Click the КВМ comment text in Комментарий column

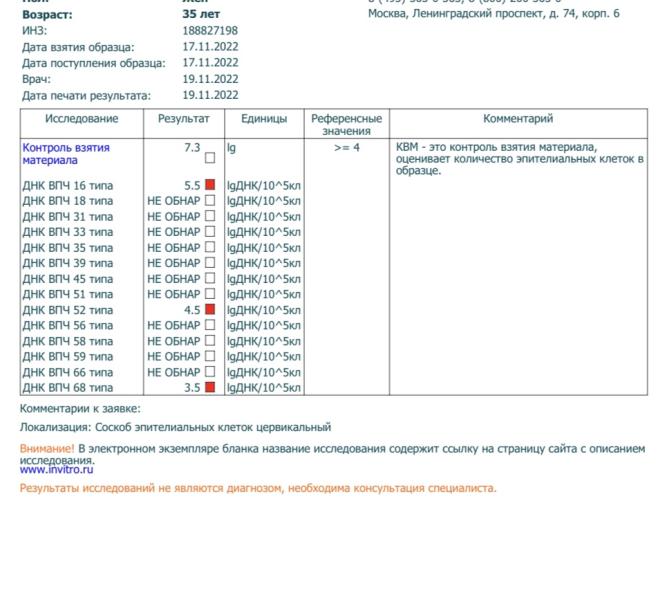pos(519,159)
